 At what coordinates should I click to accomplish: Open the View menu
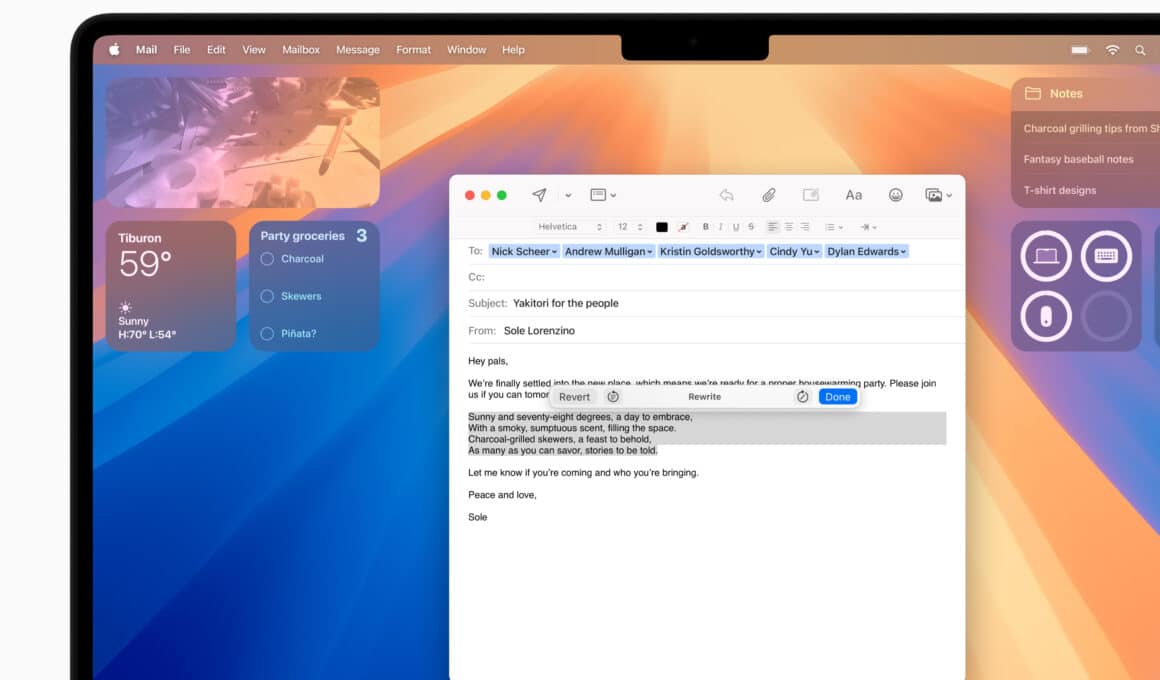pyautogui.click(x=254, y=50)
